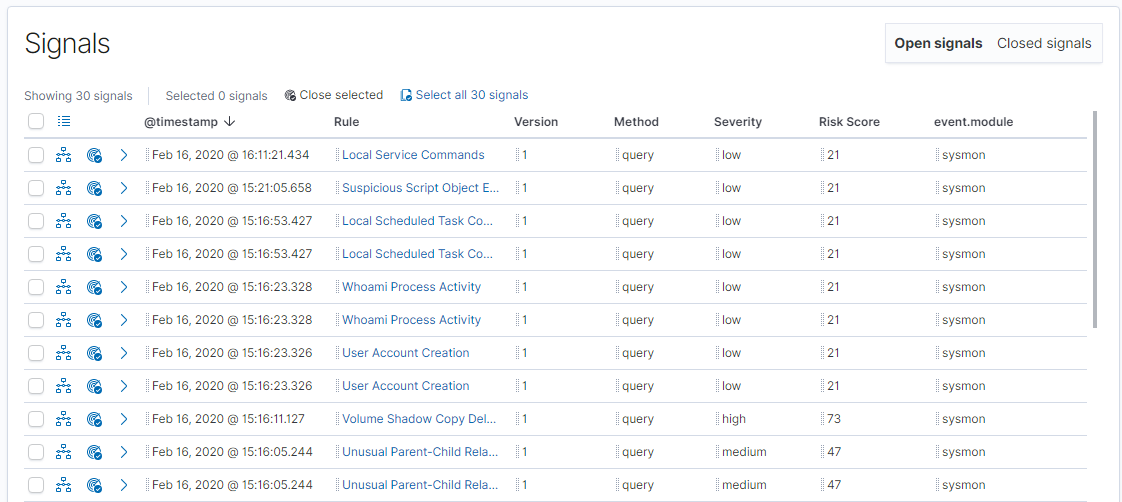Analyze event icon for Local Service Commands row

(x=64, y=154)
